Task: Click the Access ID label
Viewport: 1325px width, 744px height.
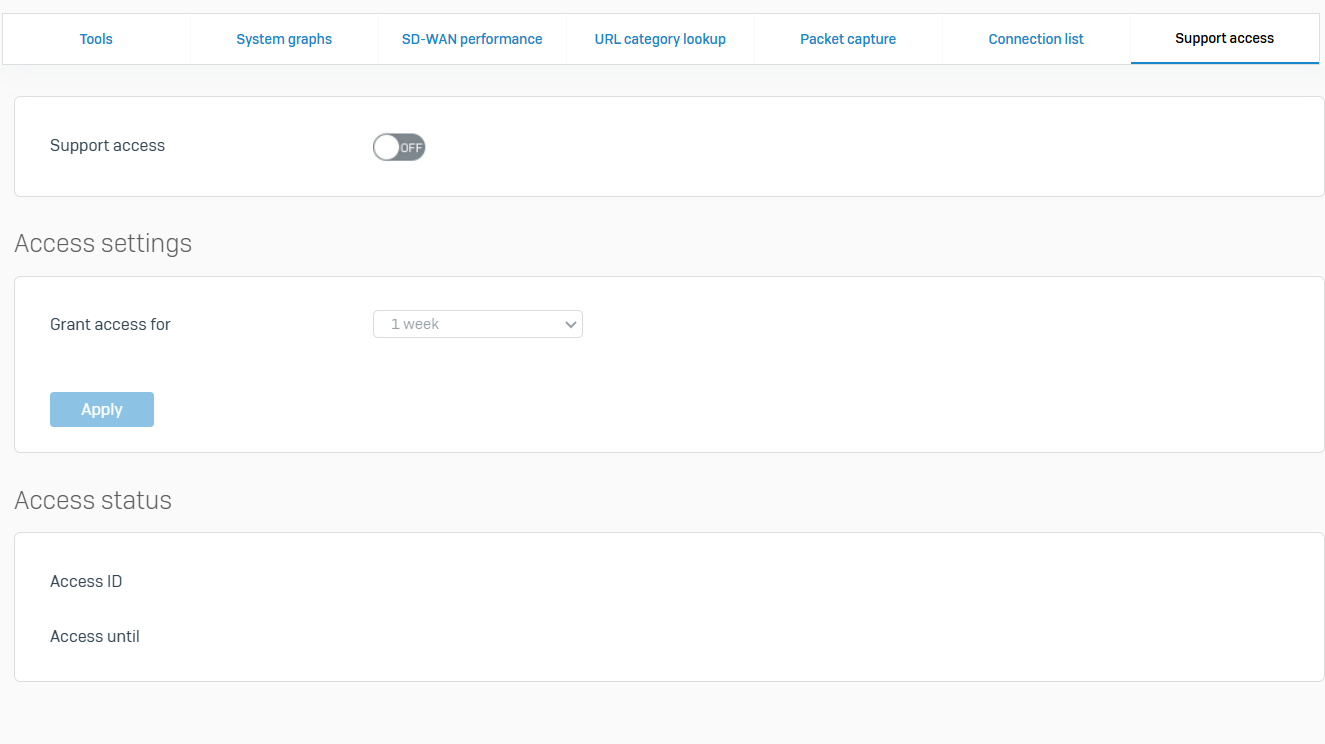Action: click(x=86, y=581)
